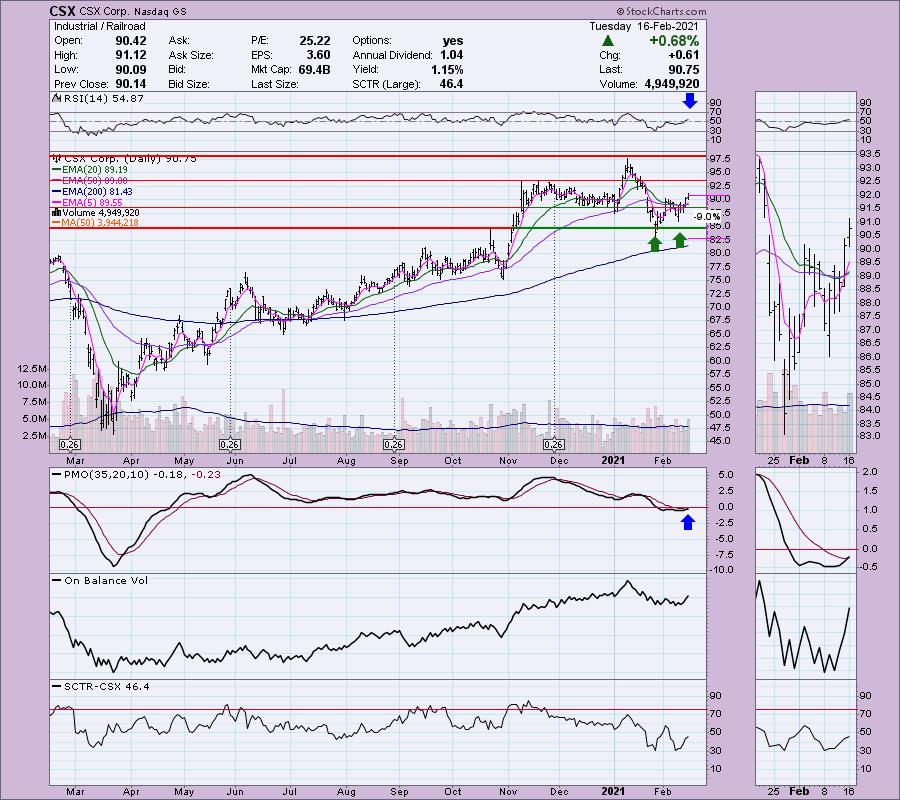Click the High price value 91.12
This screenshot has height=800, width=900.
pos(131,55)
